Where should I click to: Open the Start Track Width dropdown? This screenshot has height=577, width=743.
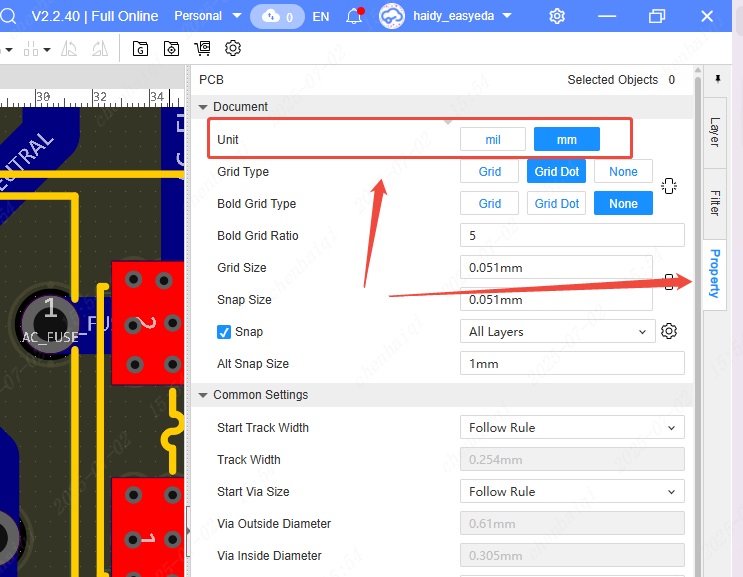[x=571, y=427]
